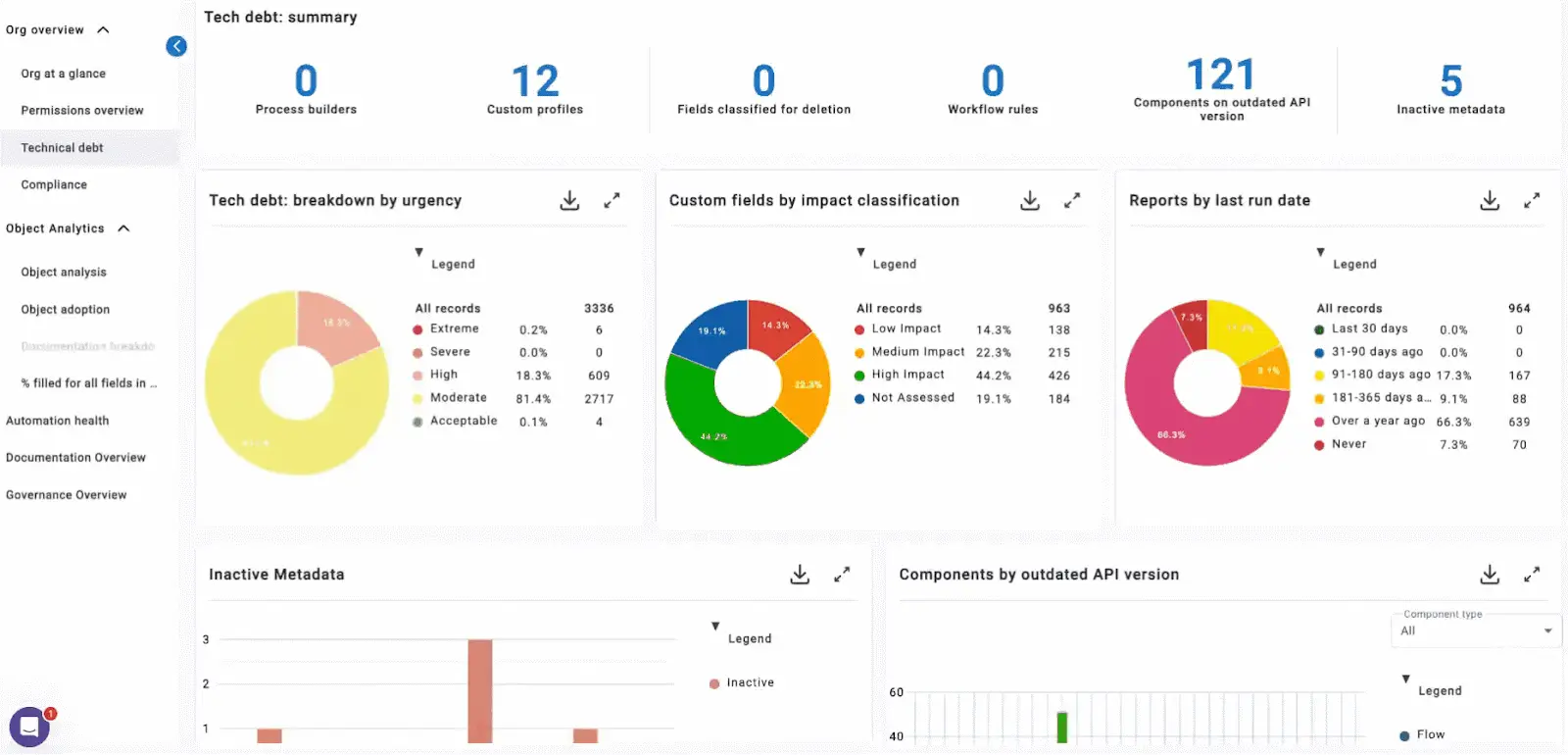Screen dimensions: 1568x755
Task: Open the Component type dropdown
Action: coord(1476,630)
